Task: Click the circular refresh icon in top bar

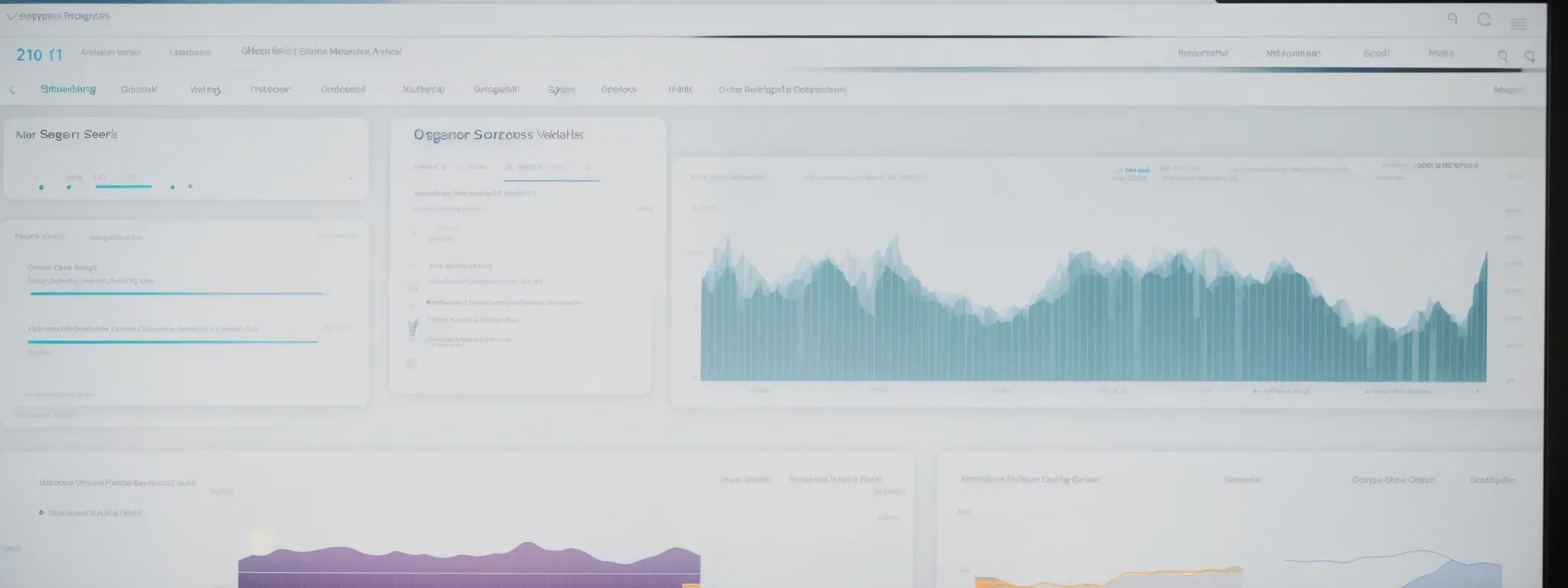Action: click(x=1484, y=20)
